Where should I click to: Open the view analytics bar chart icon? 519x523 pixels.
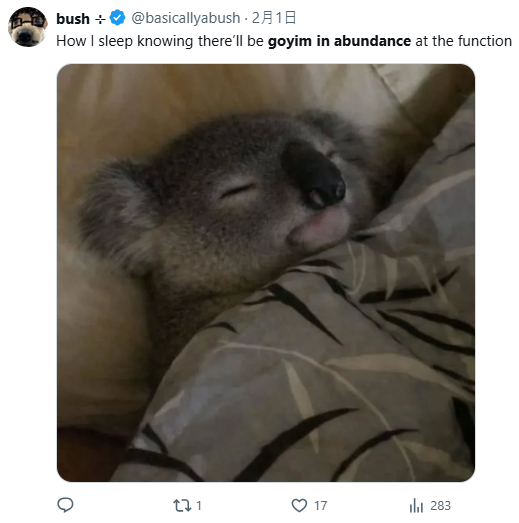click(x=416, y=505)
